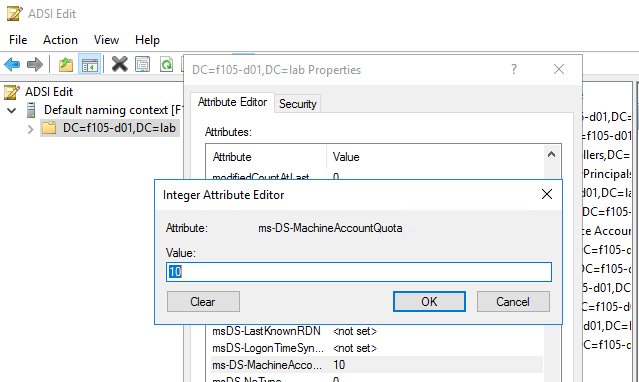Select the msDS-LogonTimeSyn... attribute row
The width and height of the screenshot is (639, 382).
(x=377, y=348)
